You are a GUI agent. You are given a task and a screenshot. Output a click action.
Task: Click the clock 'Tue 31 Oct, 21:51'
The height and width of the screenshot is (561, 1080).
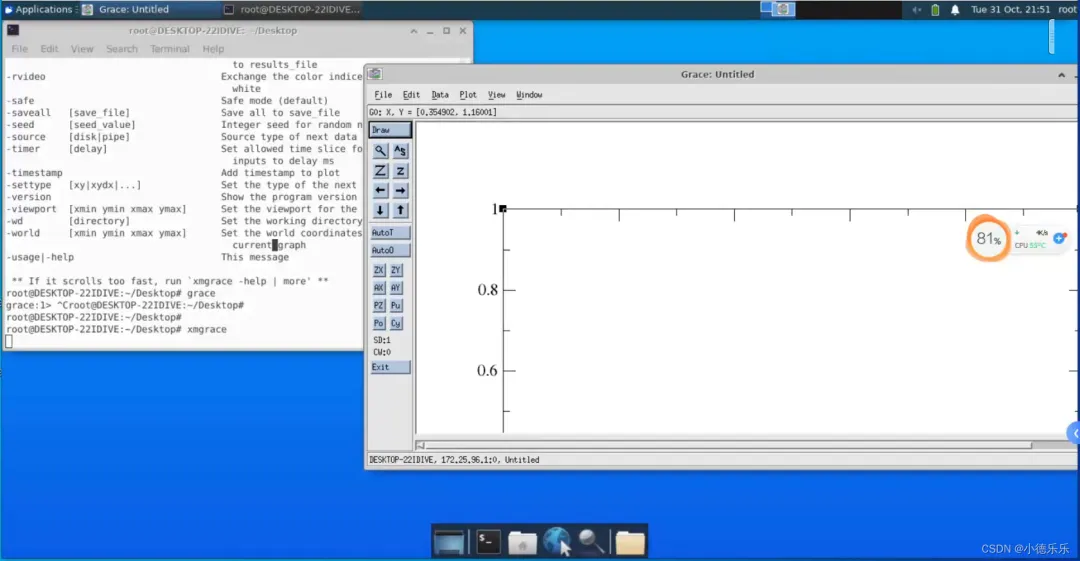point(1010,10)
